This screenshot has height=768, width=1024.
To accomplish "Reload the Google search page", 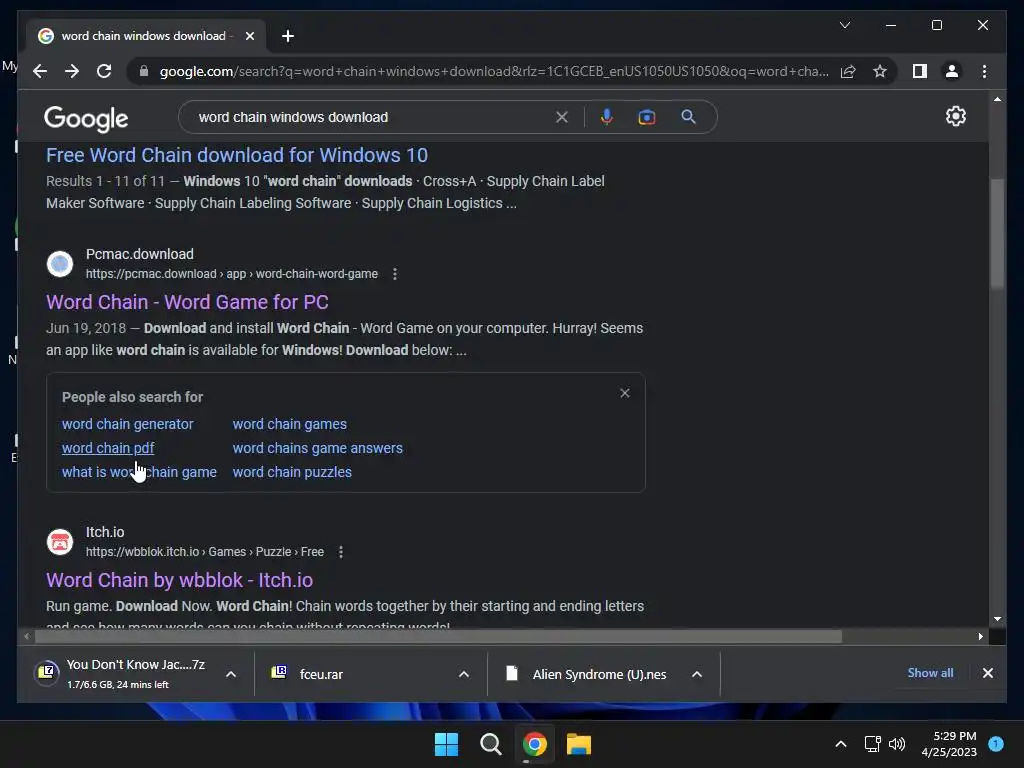I will click(x=104, y=71).
